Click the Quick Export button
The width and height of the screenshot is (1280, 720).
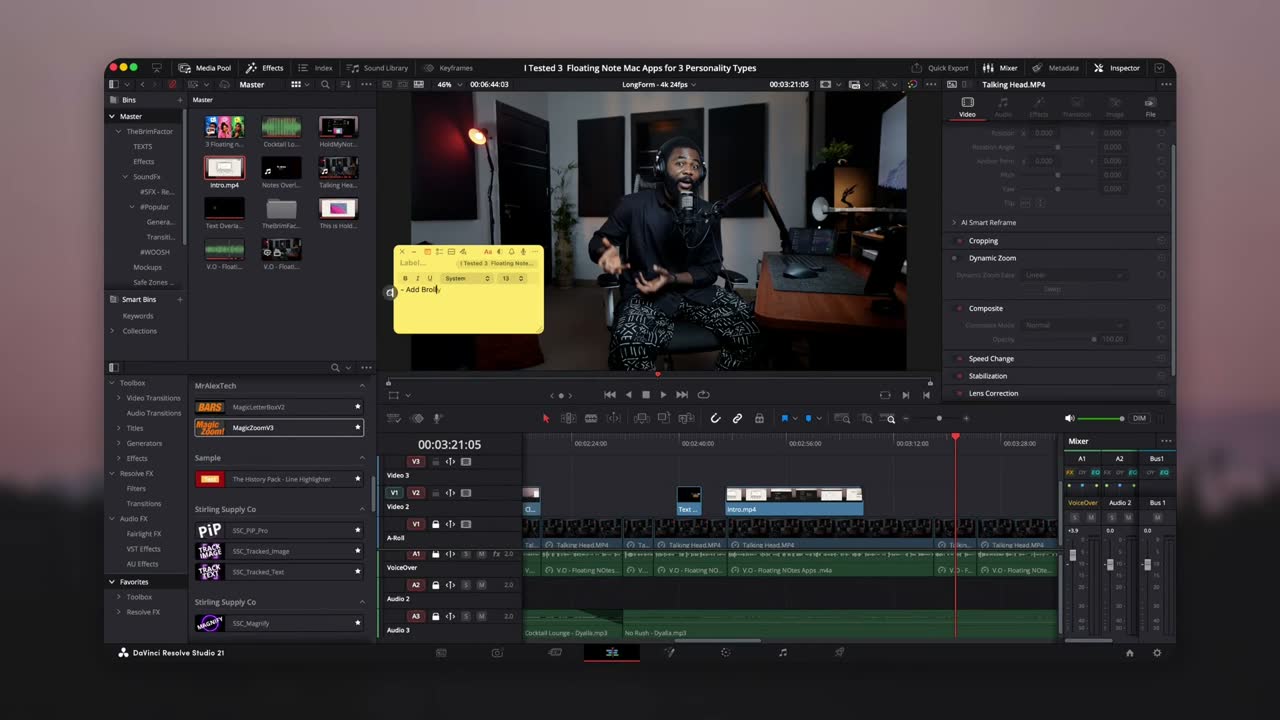click(940, 68)
